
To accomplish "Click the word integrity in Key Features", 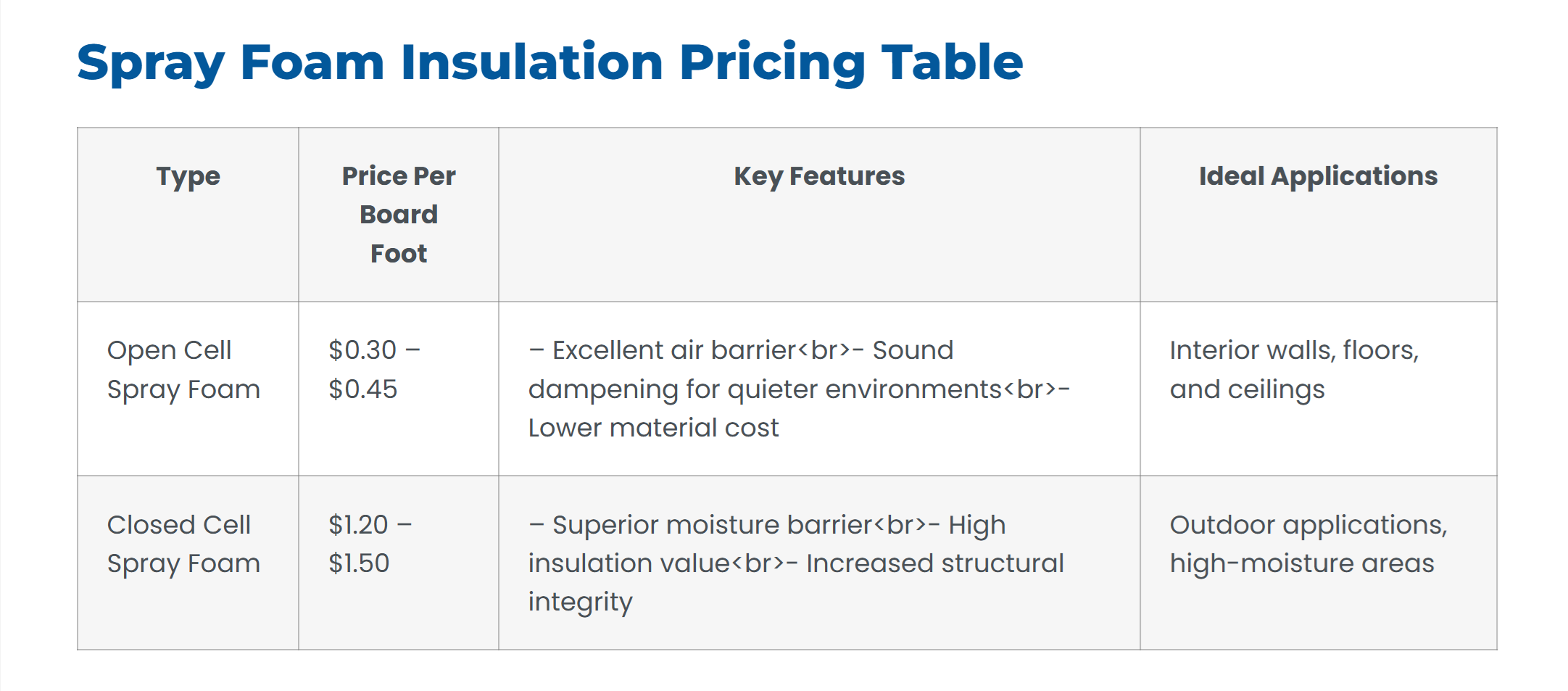I will point(580,602).
